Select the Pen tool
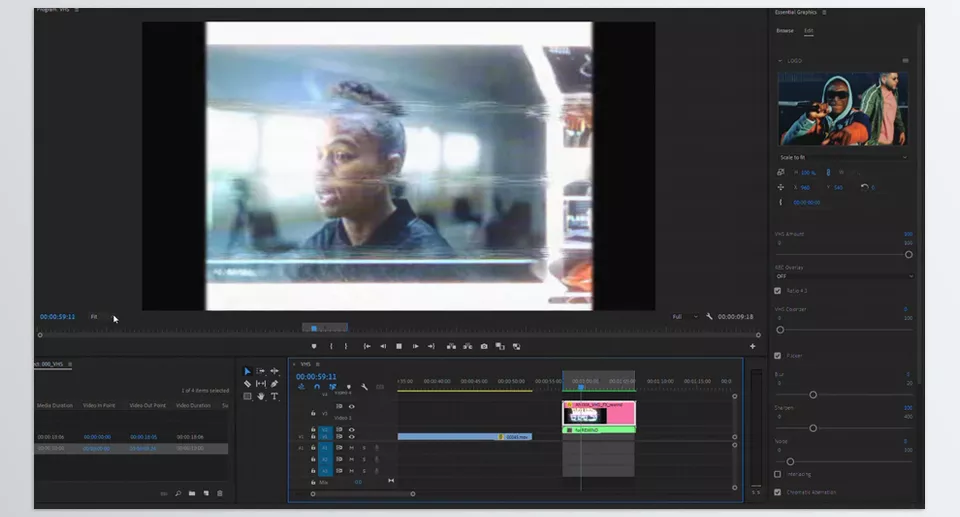Viewport: 960px width, 517px height. pos(274,384)
